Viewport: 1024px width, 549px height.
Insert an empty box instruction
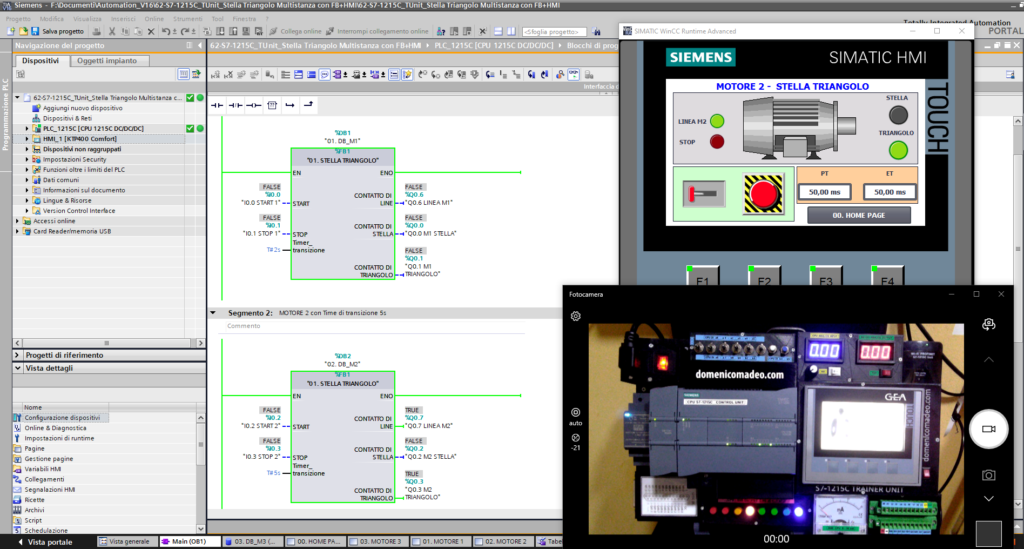[x=271, y=104]
